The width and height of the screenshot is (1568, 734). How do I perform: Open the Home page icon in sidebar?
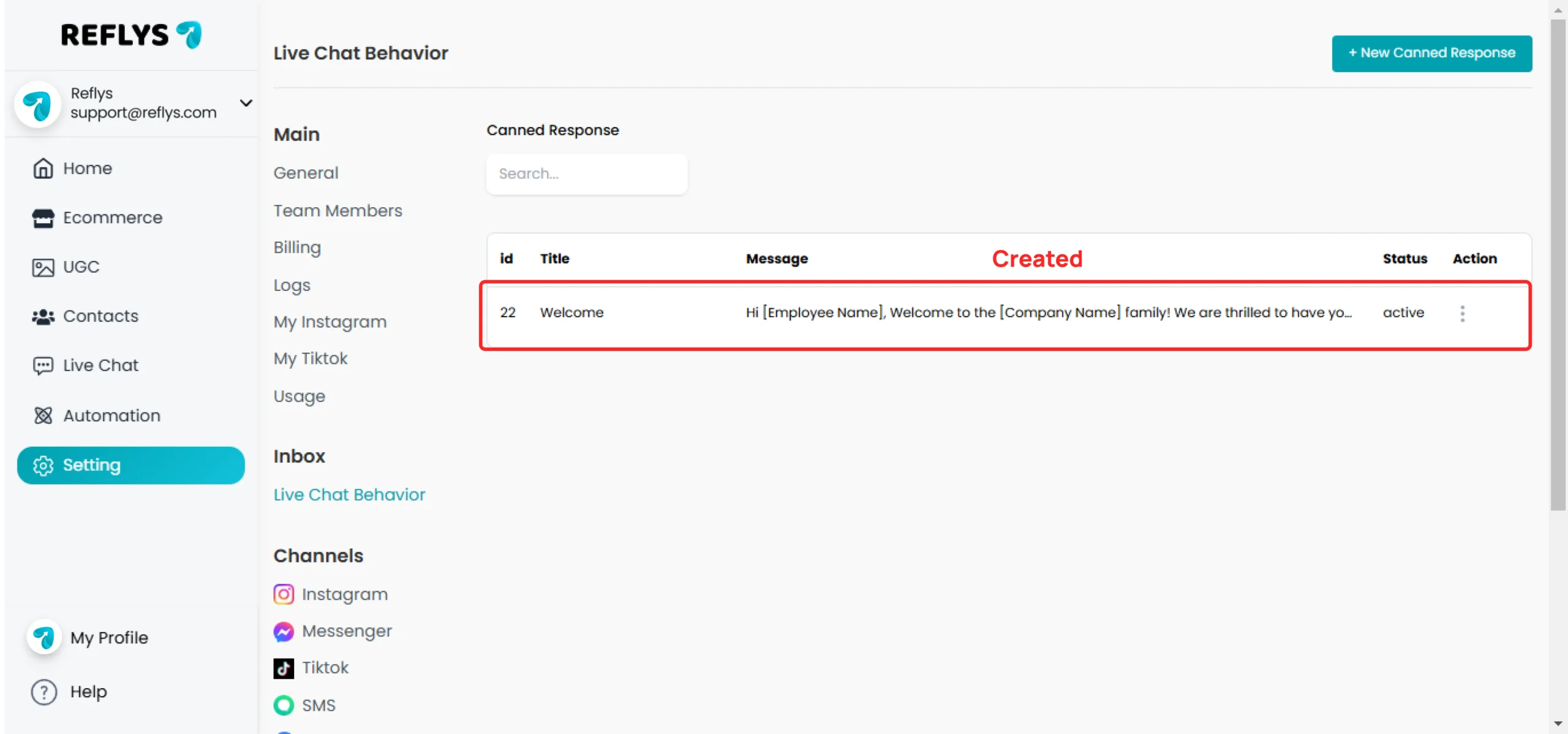coord(42,168)
